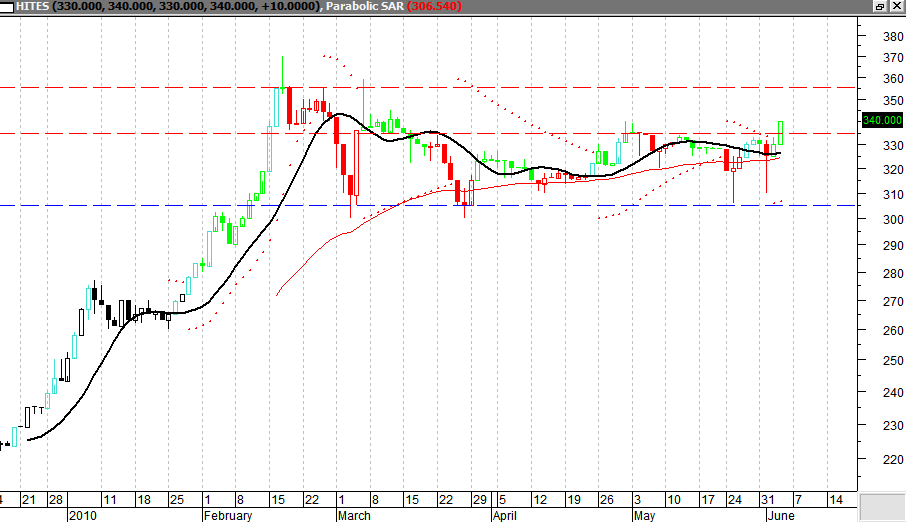The width and height of the screenshot is (906, 522).
Task: Select the 300 price axis label
Action: [893, 220]
